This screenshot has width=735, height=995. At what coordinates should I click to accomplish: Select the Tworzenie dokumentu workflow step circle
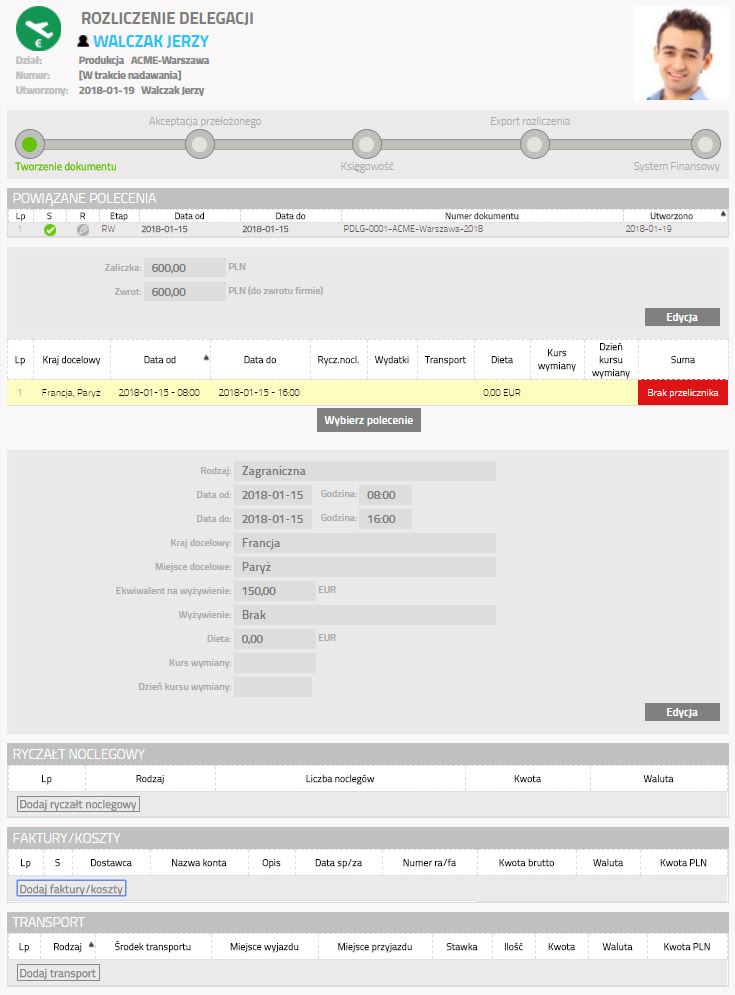pyautogui.click(x=30, y=144)
